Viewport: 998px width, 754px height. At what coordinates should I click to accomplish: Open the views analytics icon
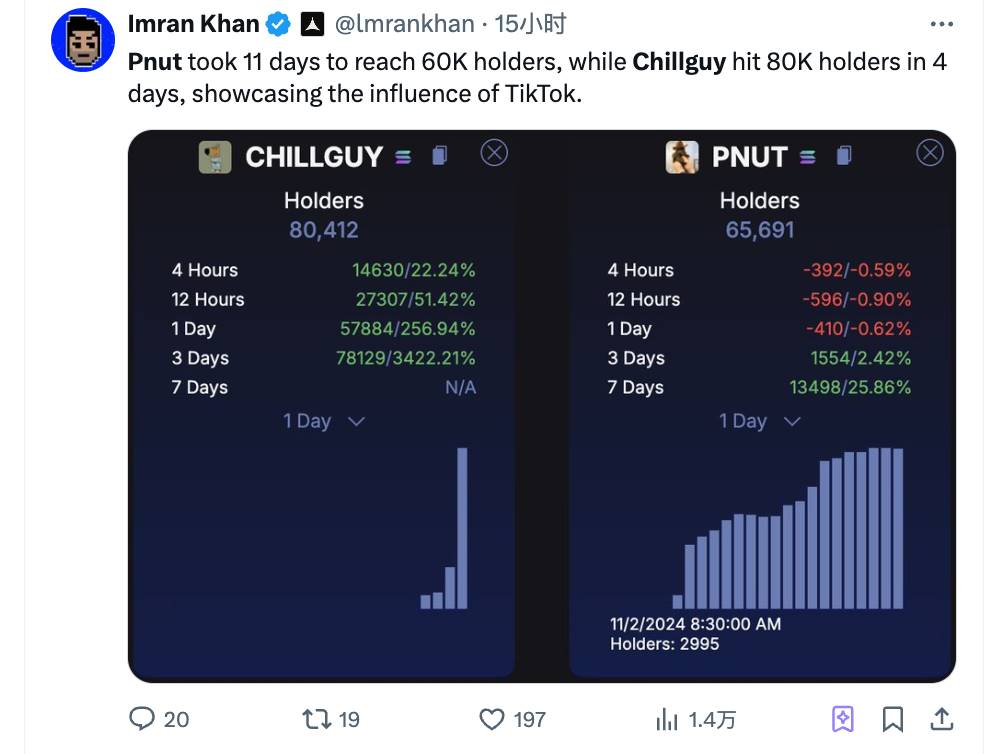666,718
